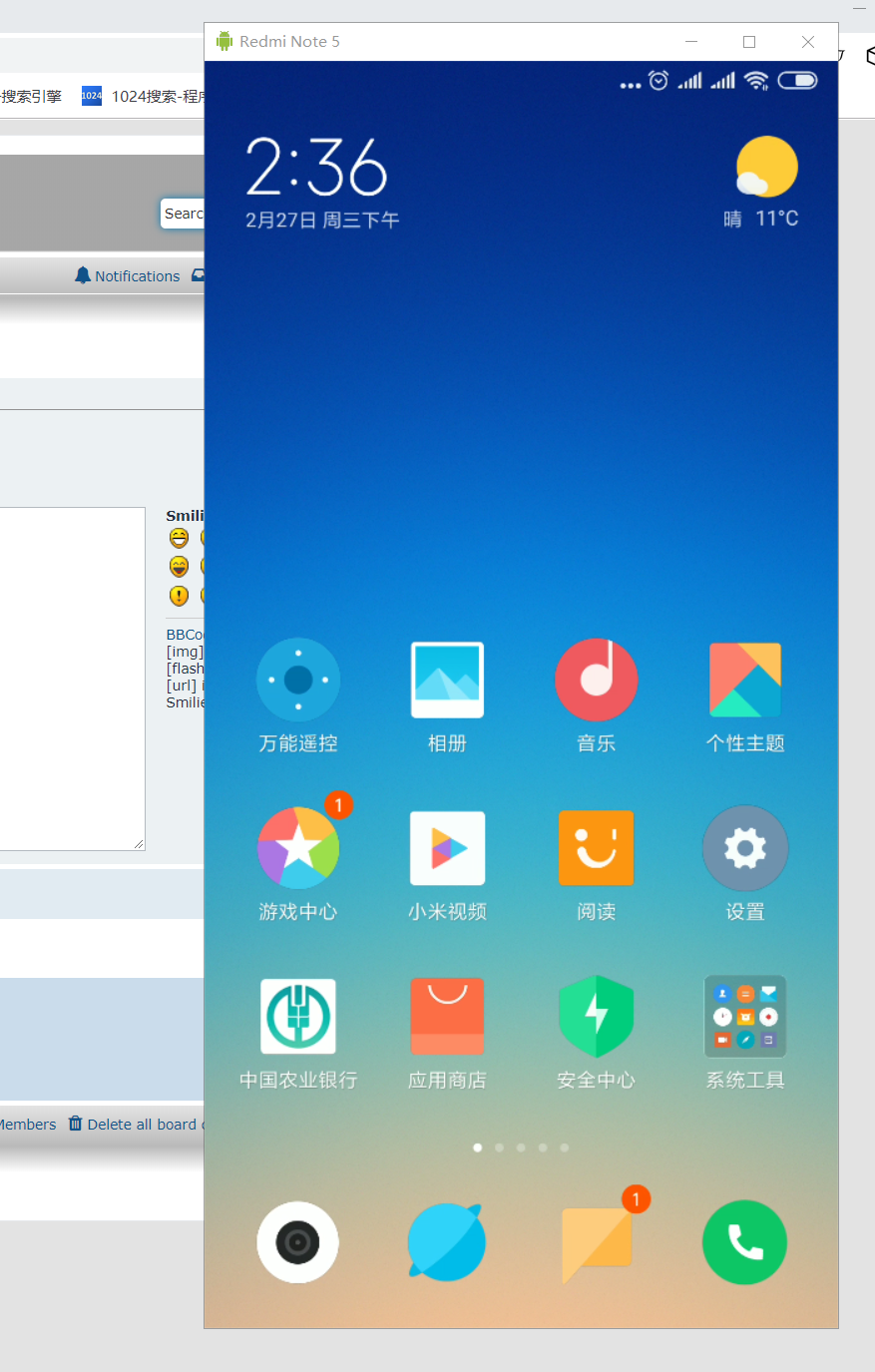Click the message text area on forum
This screenshot has height=1372, width=875.
click(70, 679)
